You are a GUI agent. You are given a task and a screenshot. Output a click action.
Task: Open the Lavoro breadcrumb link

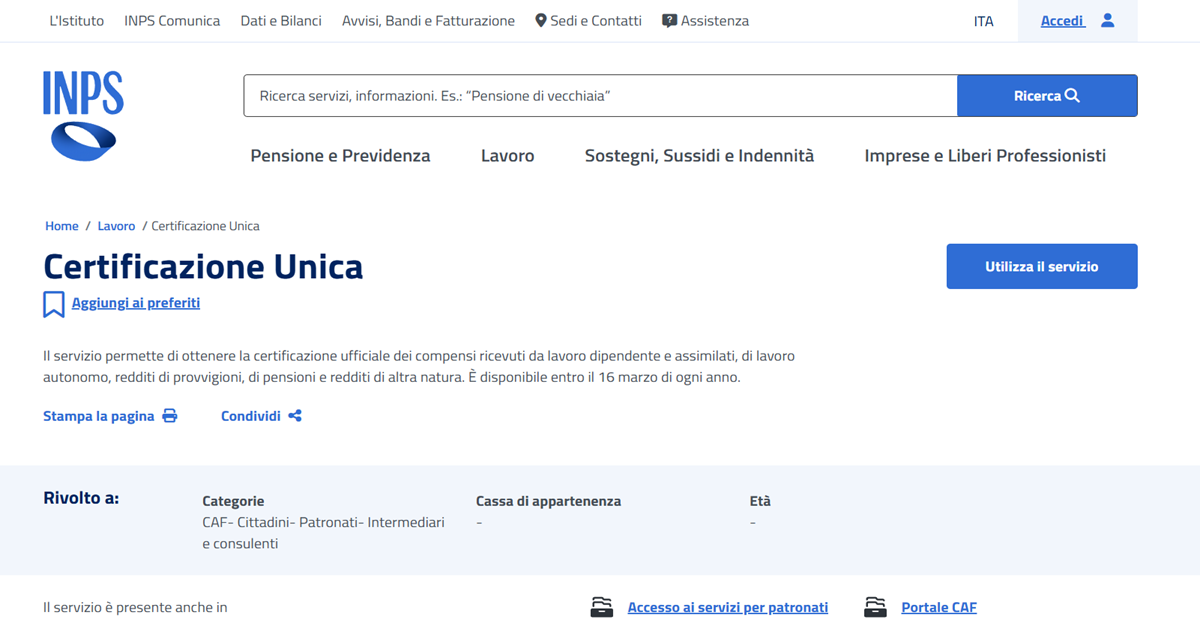coord(116,226)
